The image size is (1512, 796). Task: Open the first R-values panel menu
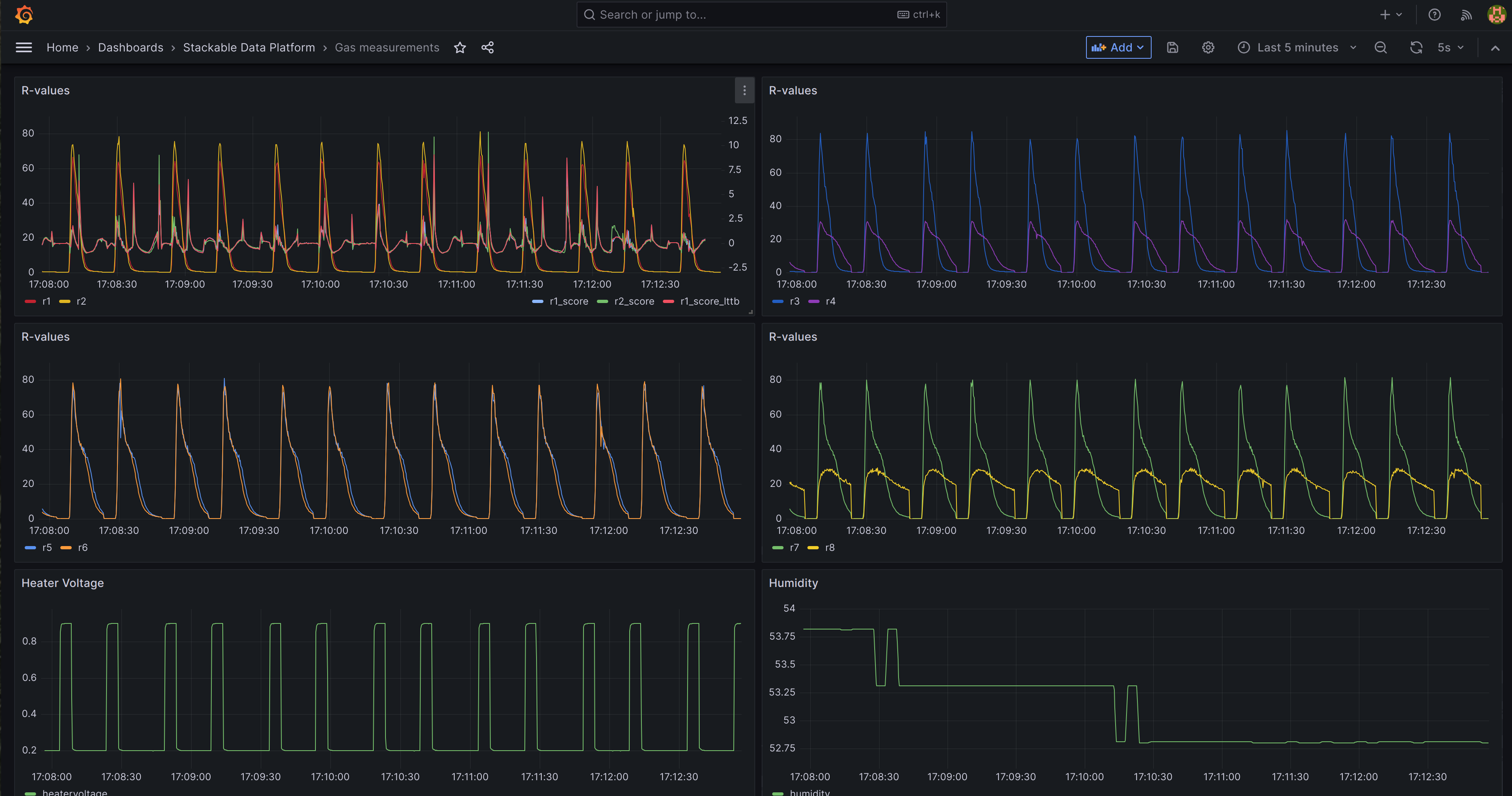744,90
